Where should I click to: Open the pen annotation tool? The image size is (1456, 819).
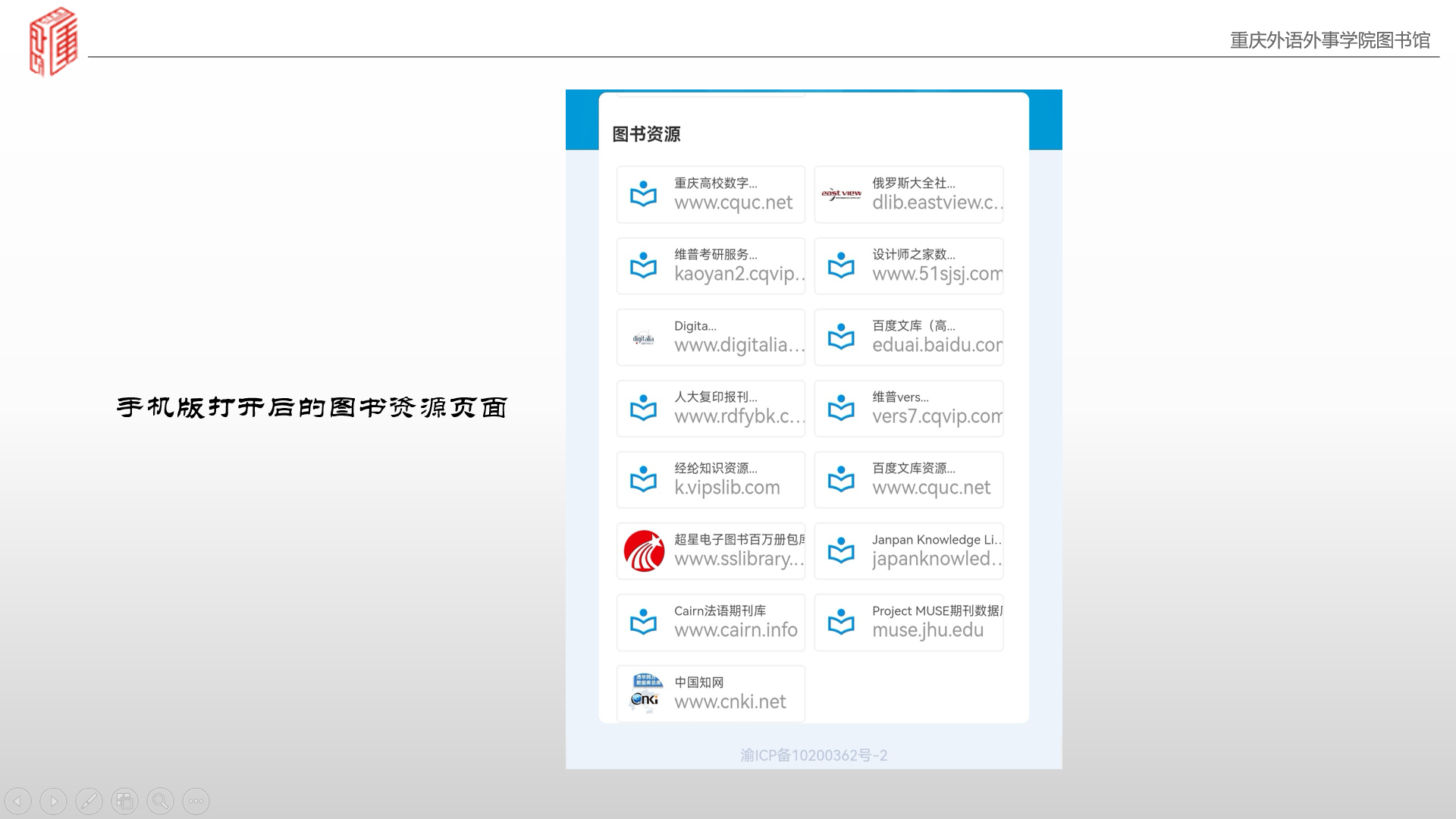[89, 801]
